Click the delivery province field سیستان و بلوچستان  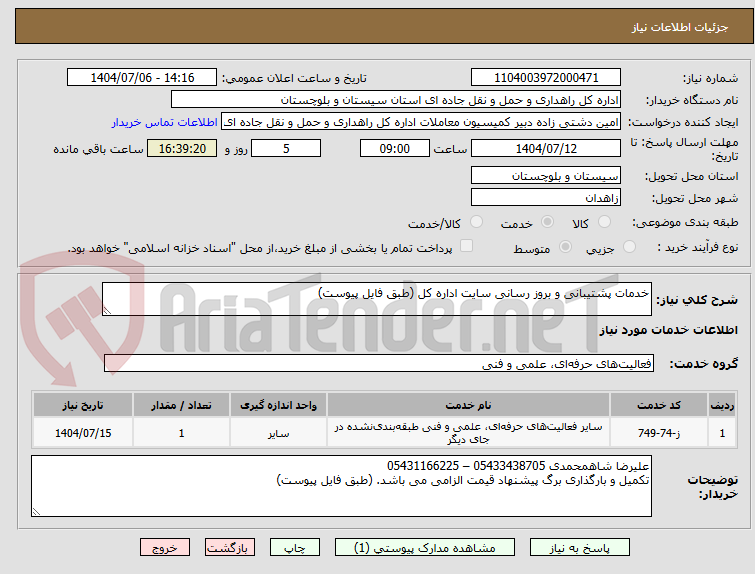[x=546, y=175]
